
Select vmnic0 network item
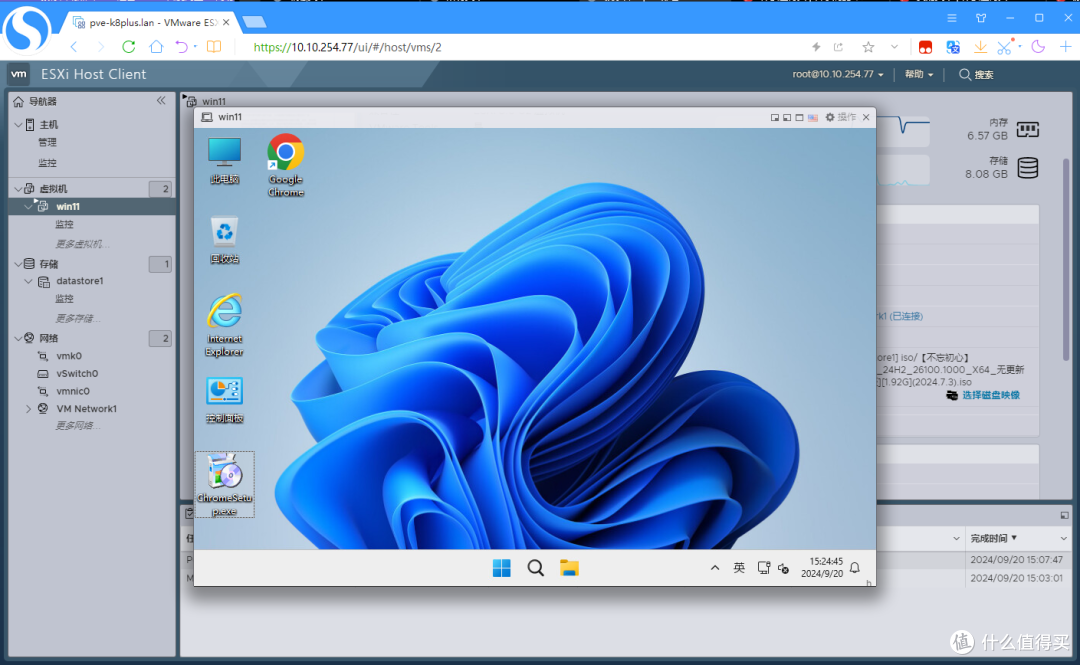pos(73,391)
